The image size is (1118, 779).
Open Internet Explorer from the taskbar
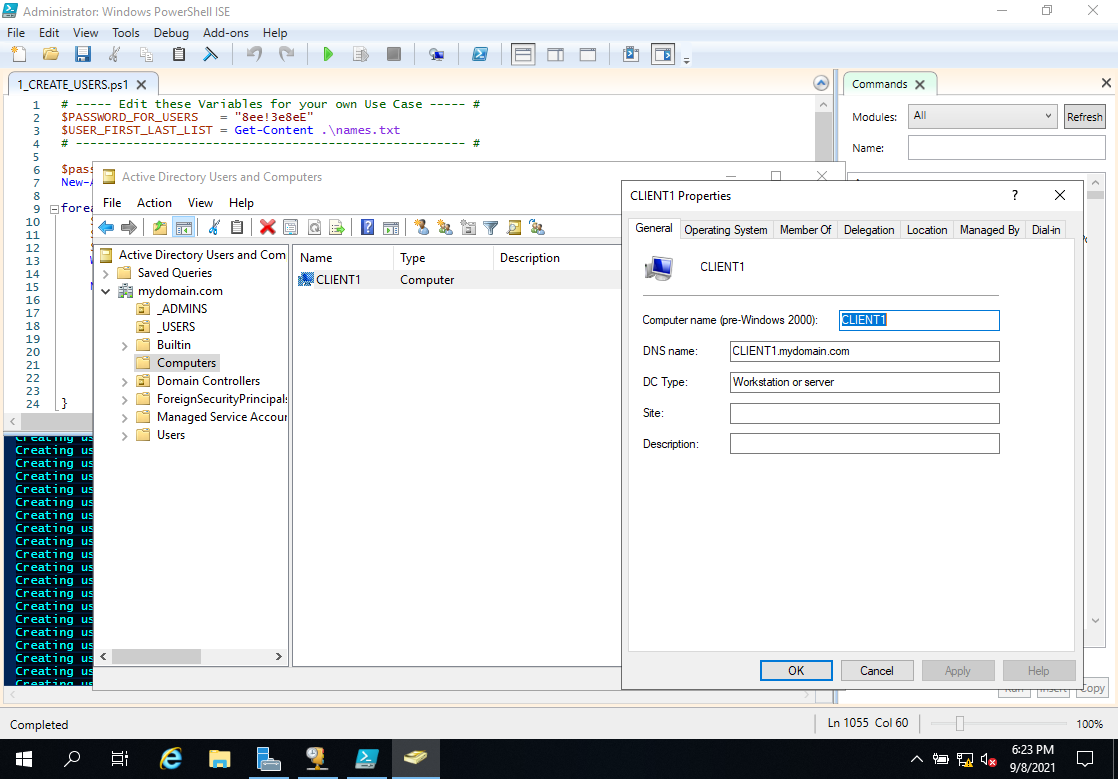pos(171,759)
